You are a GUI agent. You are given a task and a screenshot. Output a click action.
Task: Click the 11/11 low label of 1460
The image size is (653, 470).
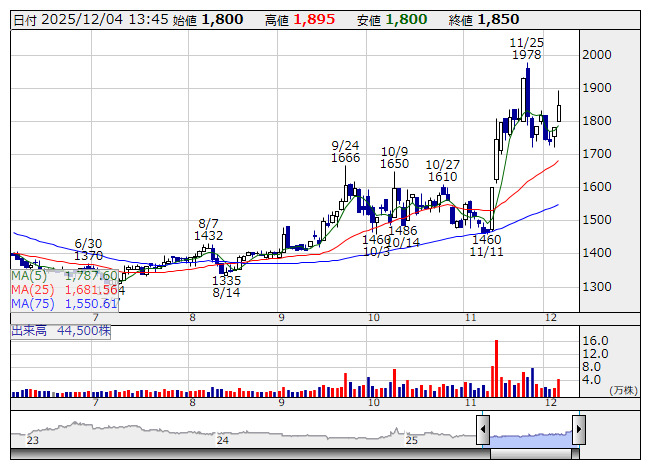(x=486, y=246)
